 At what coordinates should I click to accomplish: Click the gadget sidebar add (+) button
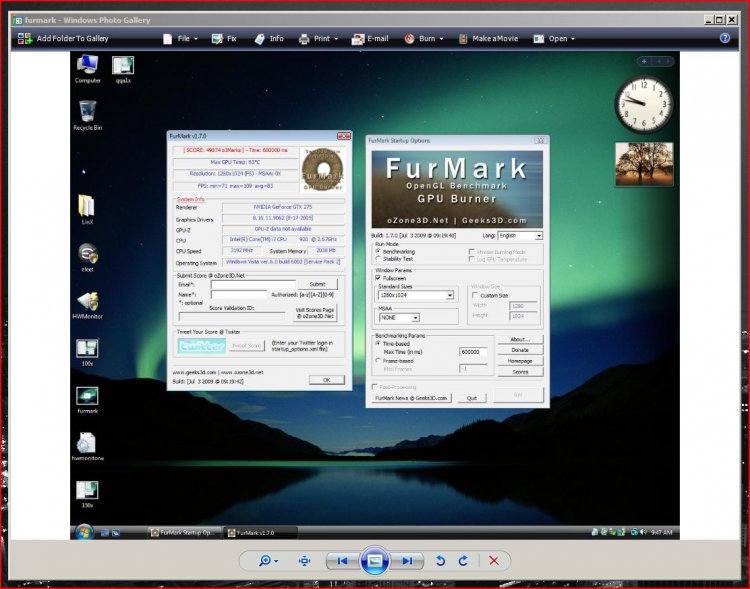point(644,61)
